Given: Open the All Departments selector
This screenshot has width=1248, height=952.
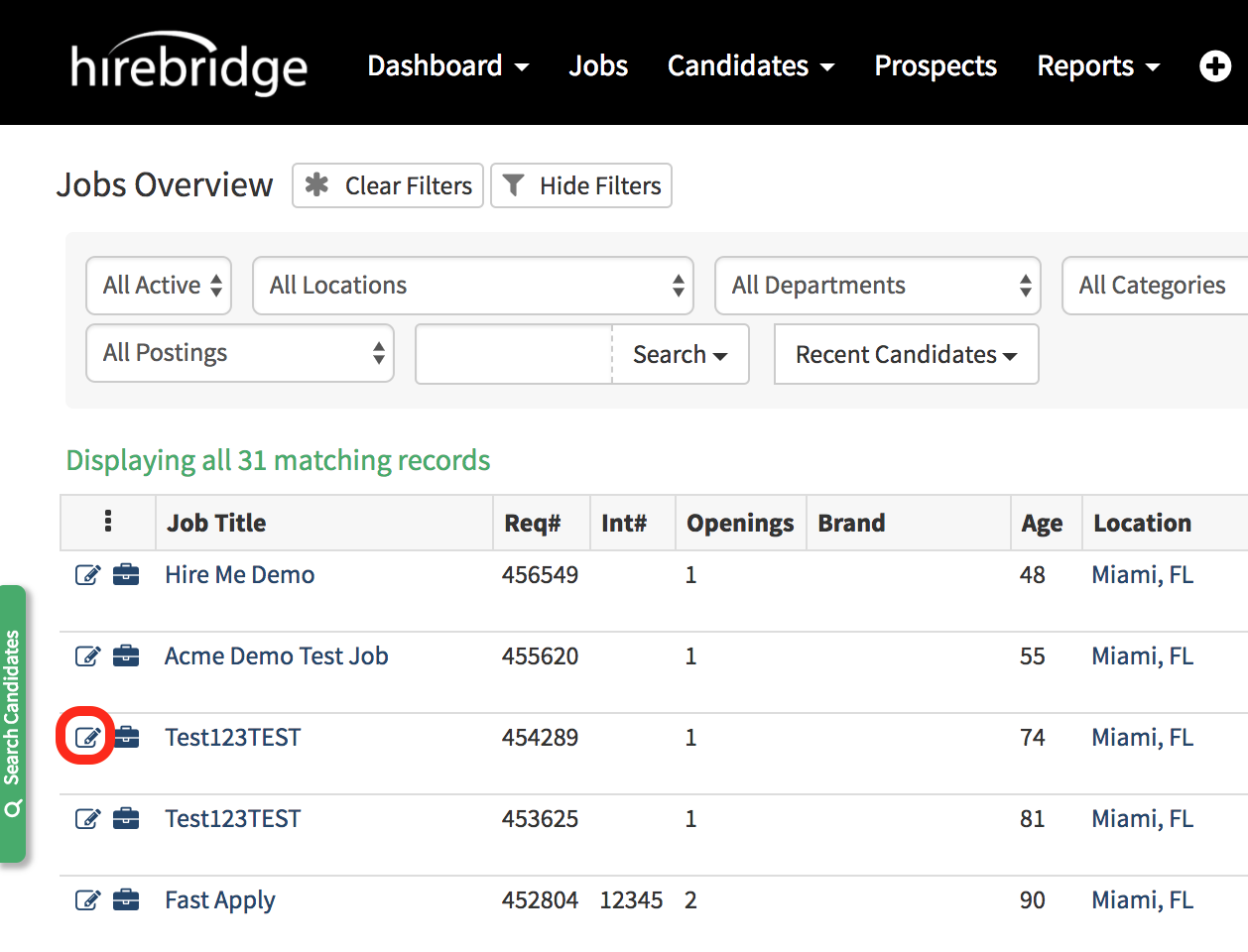Looking at the screenshot, I should pyautogui.click(x=877, y=286).
